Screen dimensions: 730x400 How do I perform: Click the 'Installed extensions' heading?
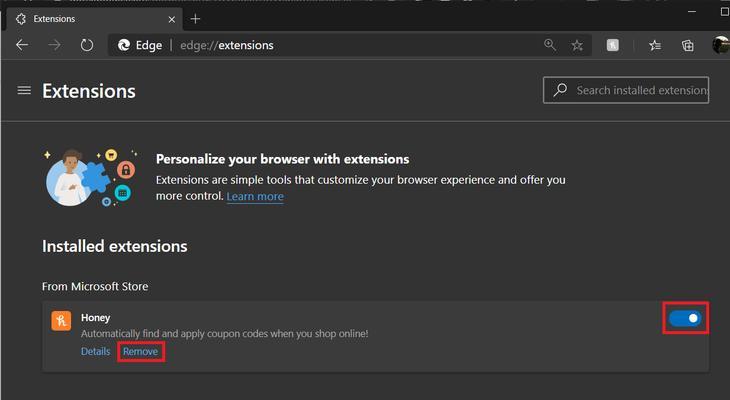[115, 246]
